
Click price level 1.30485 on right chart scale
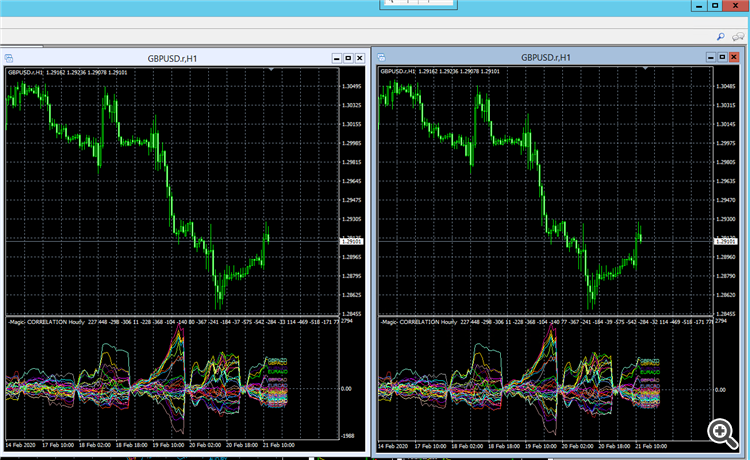click(x=726, y=87)
